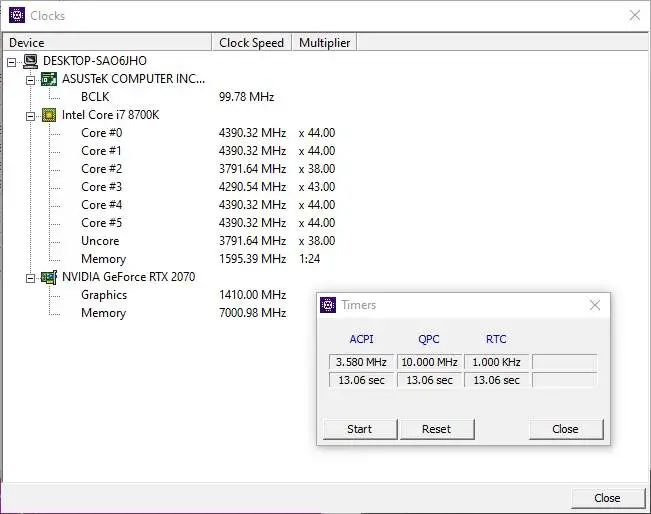The height and width of the screenshot is (514, 651).
Task: Click the 3.580 MHz ACPI frequency field
Action: pos(361,362)
